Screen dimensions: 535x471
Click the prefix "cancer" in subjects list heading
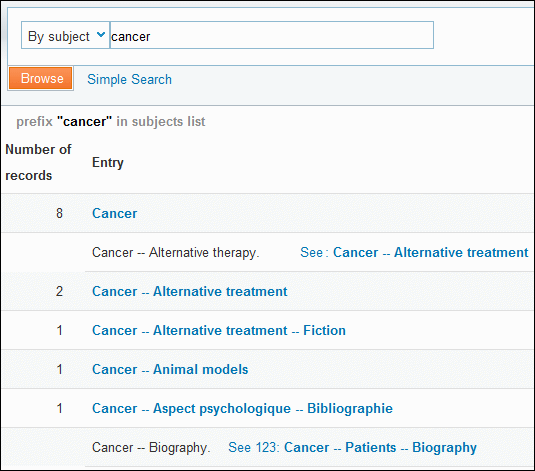[111, 122]
